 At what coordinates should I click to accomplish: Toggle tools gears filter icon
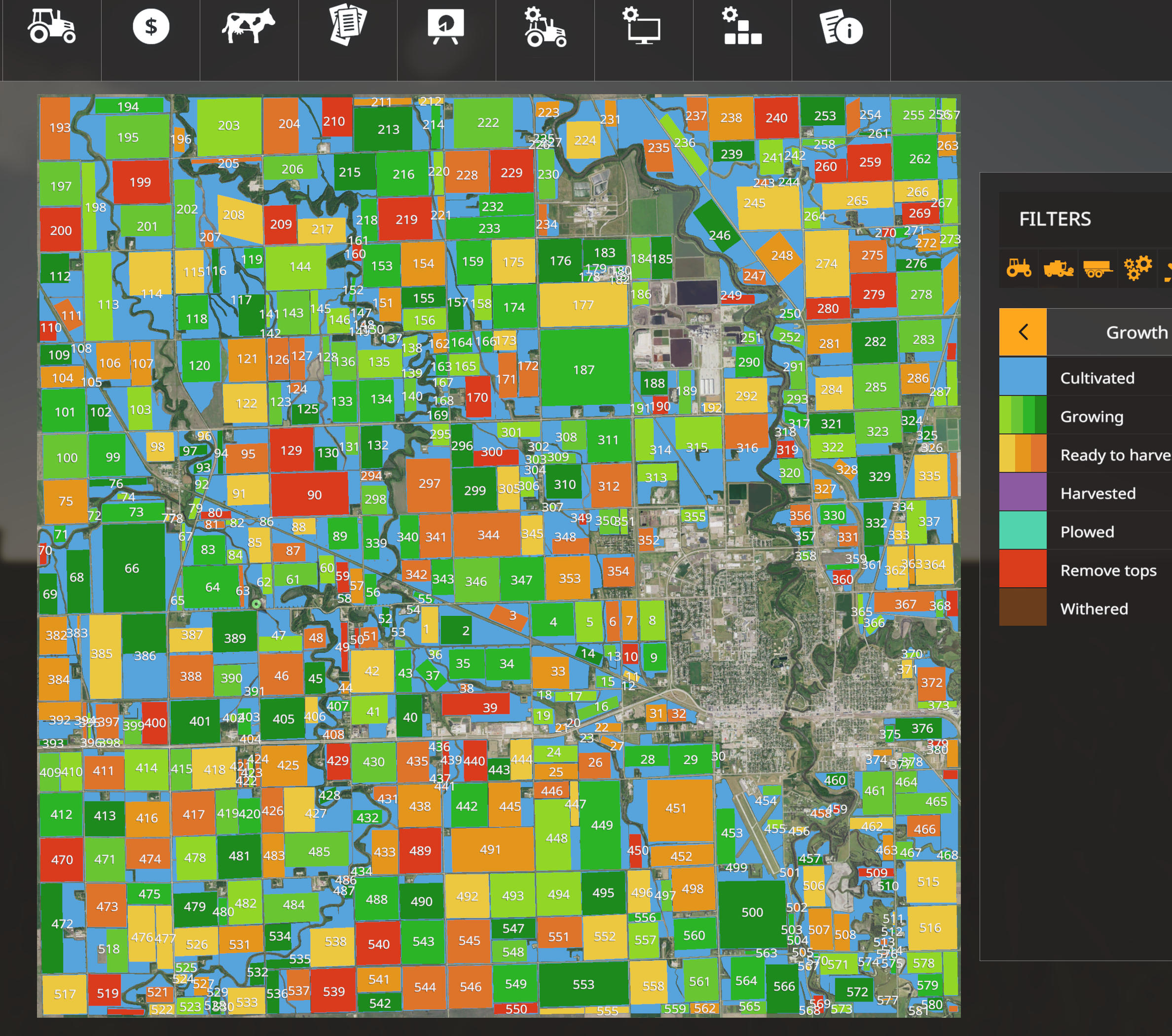click(1137, 268)
